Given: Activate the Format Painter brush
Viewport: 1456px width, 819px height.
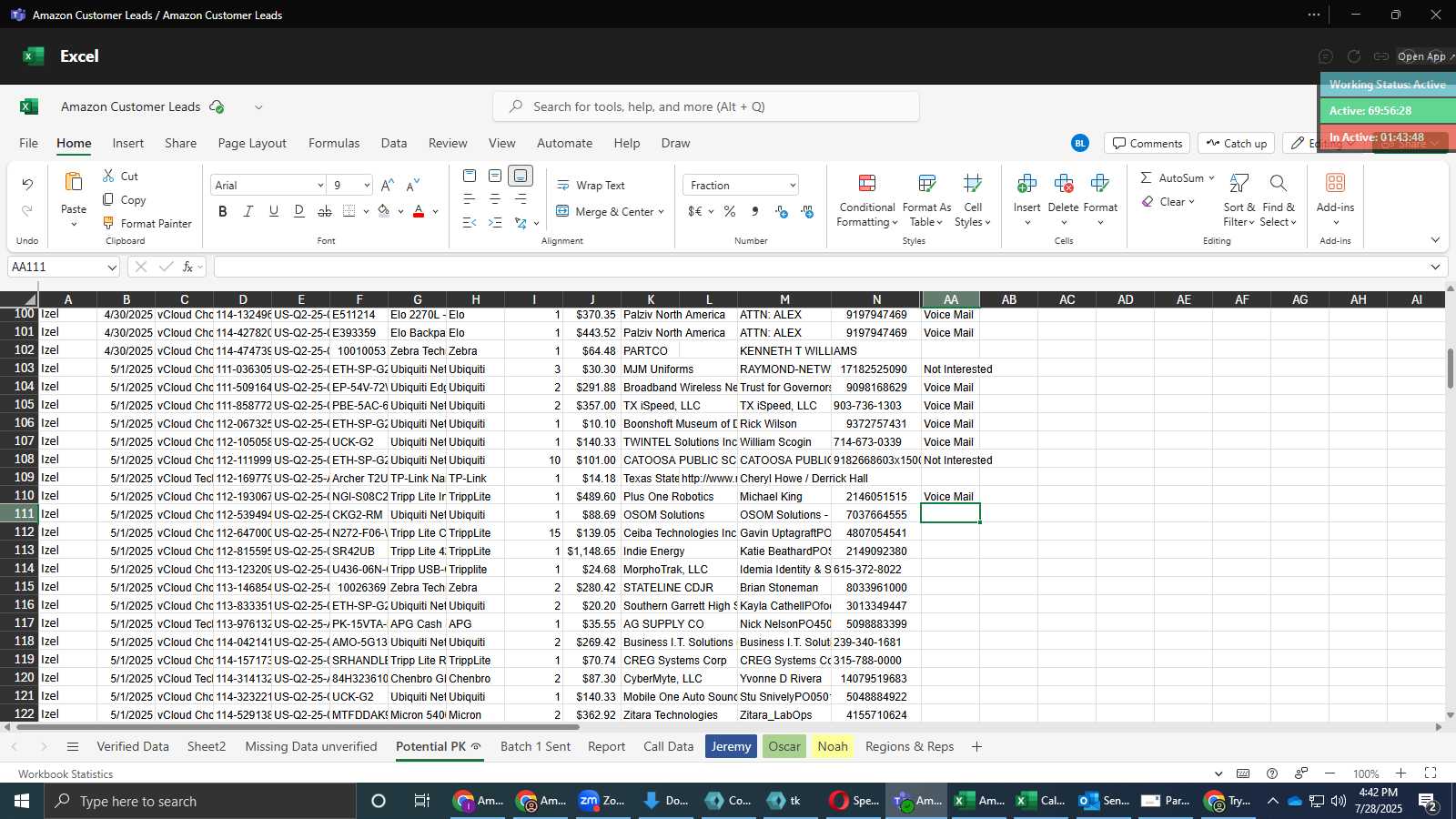Looking at the screenshot, I should click(108, 223).
